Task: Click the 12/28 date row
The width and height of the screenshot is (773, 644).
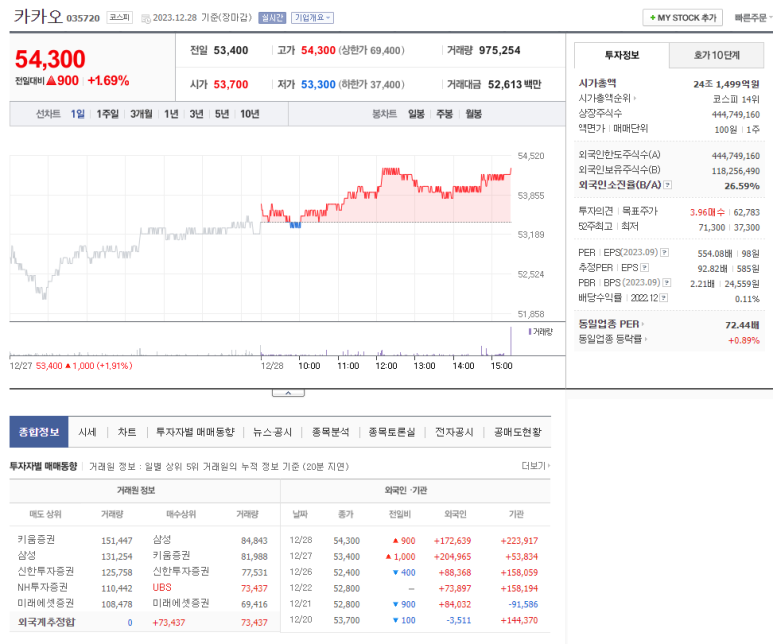Action: (415, 540)
